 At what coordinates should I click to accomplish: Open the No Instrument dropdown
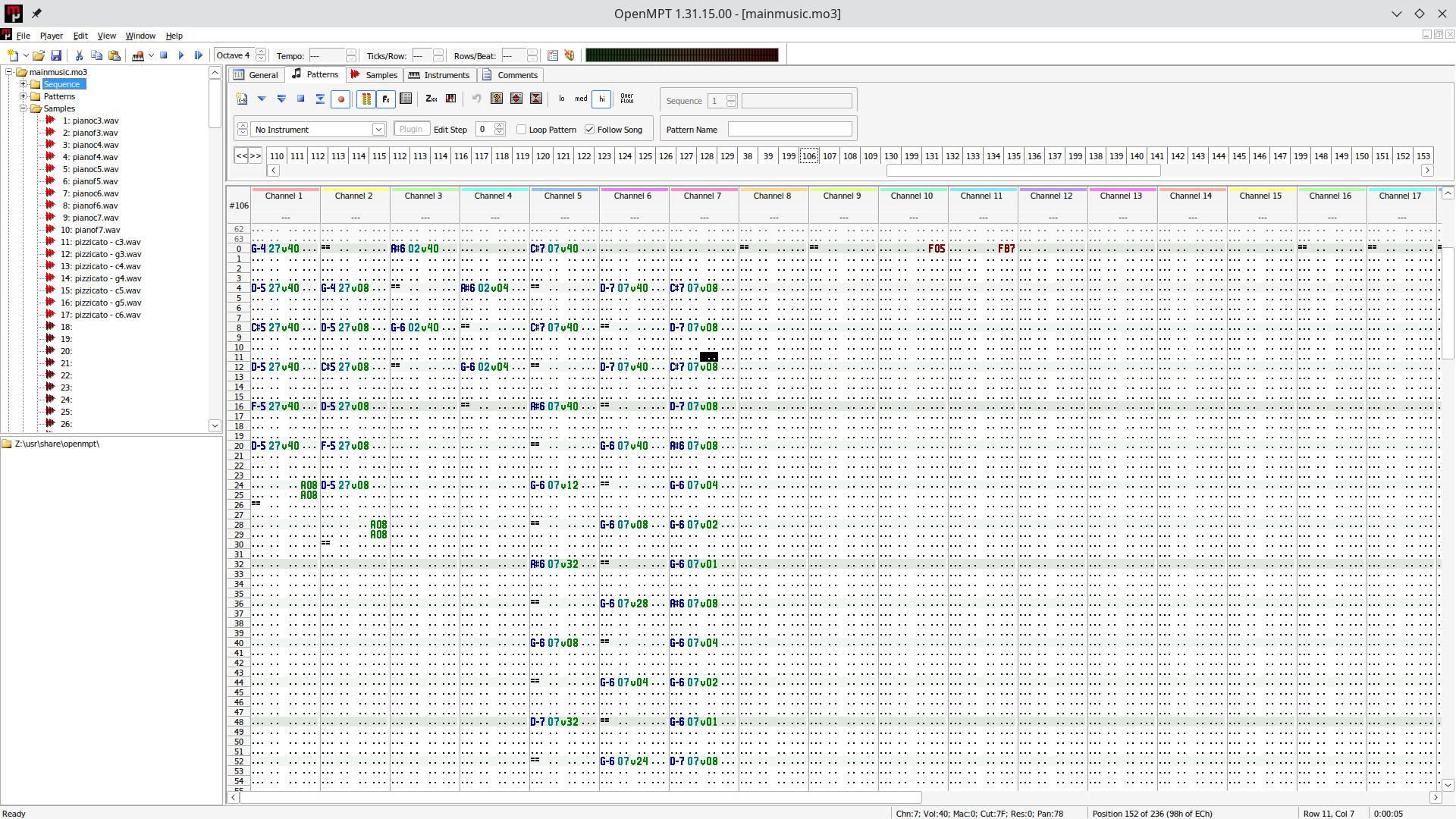pos(378,130)
